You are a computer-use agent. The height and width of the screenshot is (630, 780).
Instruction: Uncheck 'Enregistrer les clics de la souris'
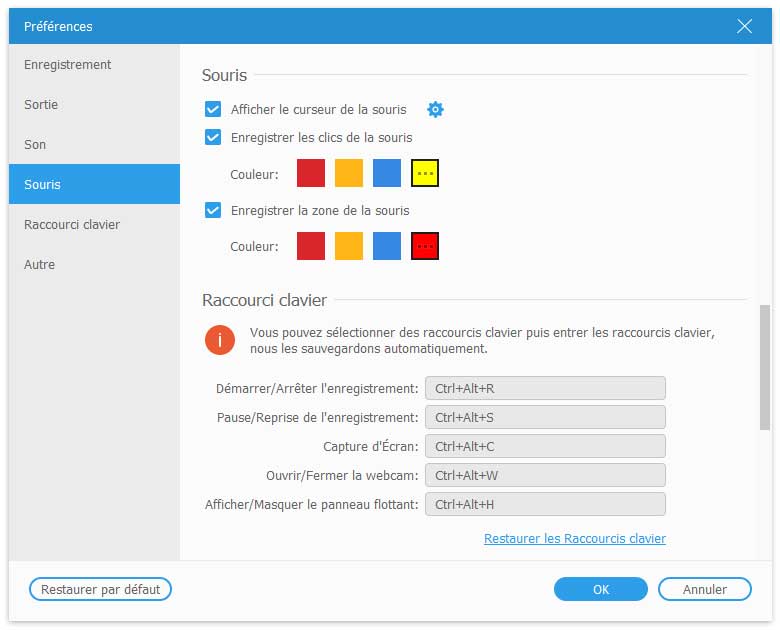213,138
